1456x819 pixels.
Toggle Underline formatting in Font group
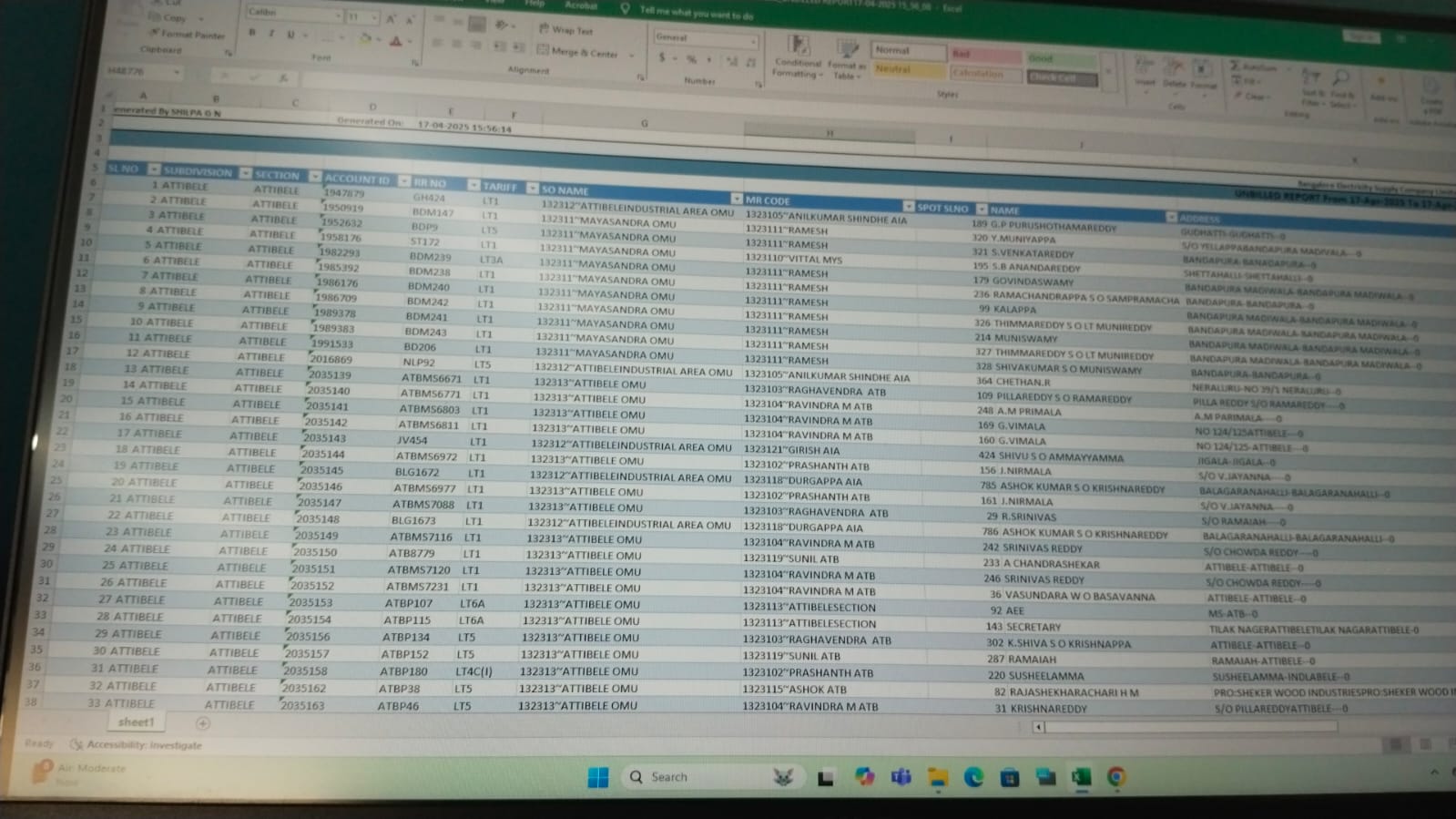(290, 35)
